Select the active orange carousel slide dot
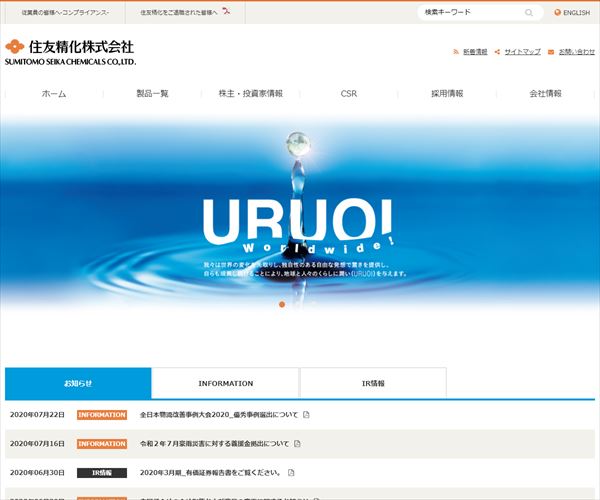This screenshot has height=500, width=600. [x=282, y=304]
